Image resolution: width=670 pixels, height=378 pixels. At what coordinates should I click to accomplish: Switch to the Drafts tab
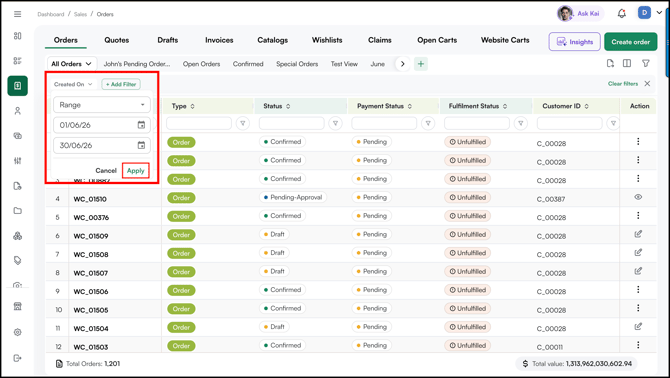pos(168,40)
